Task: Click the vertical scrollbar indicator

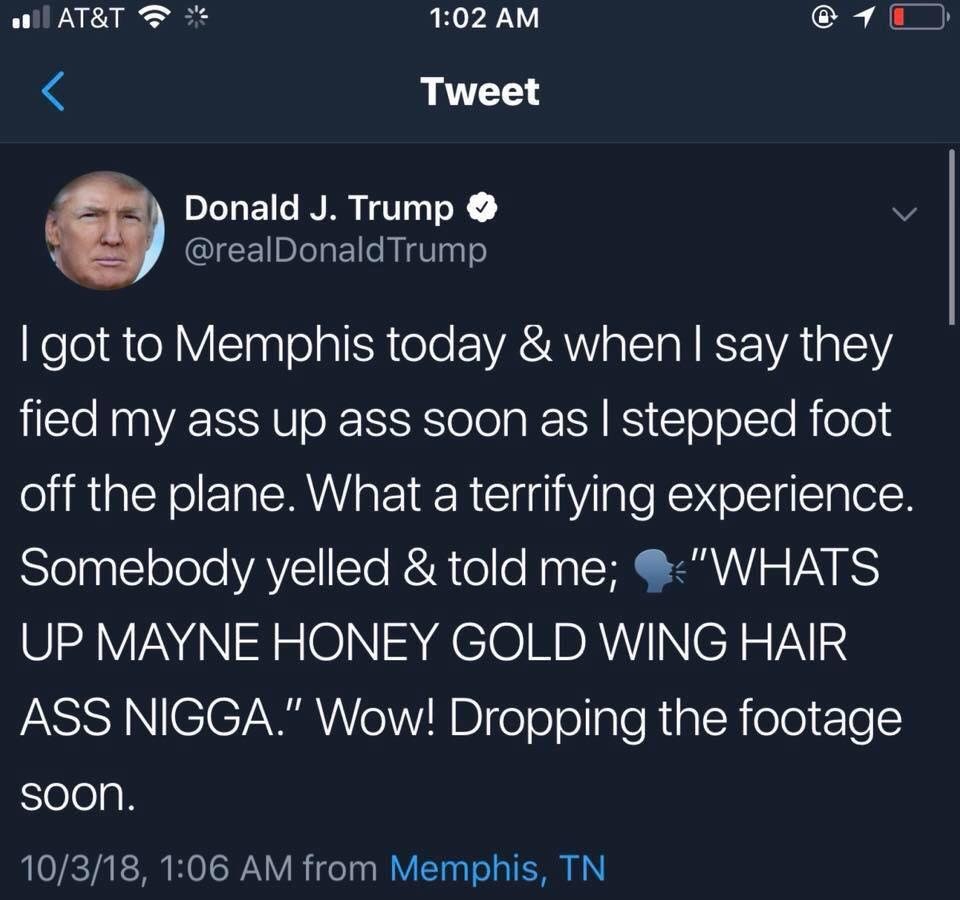Action: coord(951,236)
